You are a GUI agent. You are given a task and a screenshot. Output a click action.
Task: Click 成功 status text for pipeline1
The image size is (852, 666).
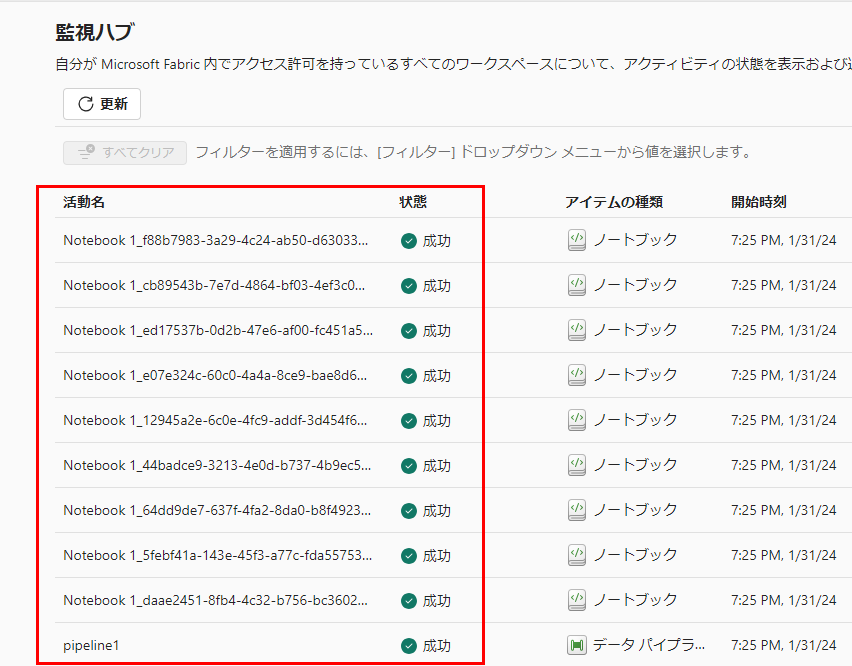point(436,646)
